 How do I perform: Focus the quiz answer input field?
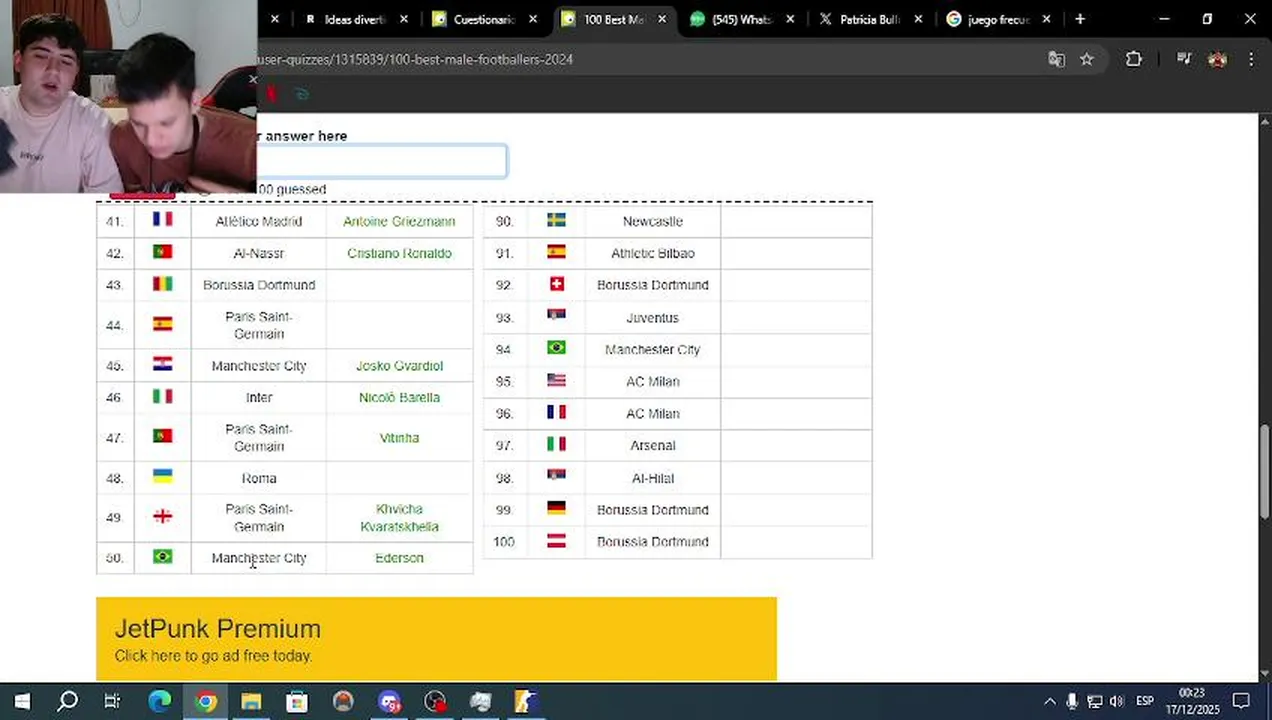click(381, 161)
